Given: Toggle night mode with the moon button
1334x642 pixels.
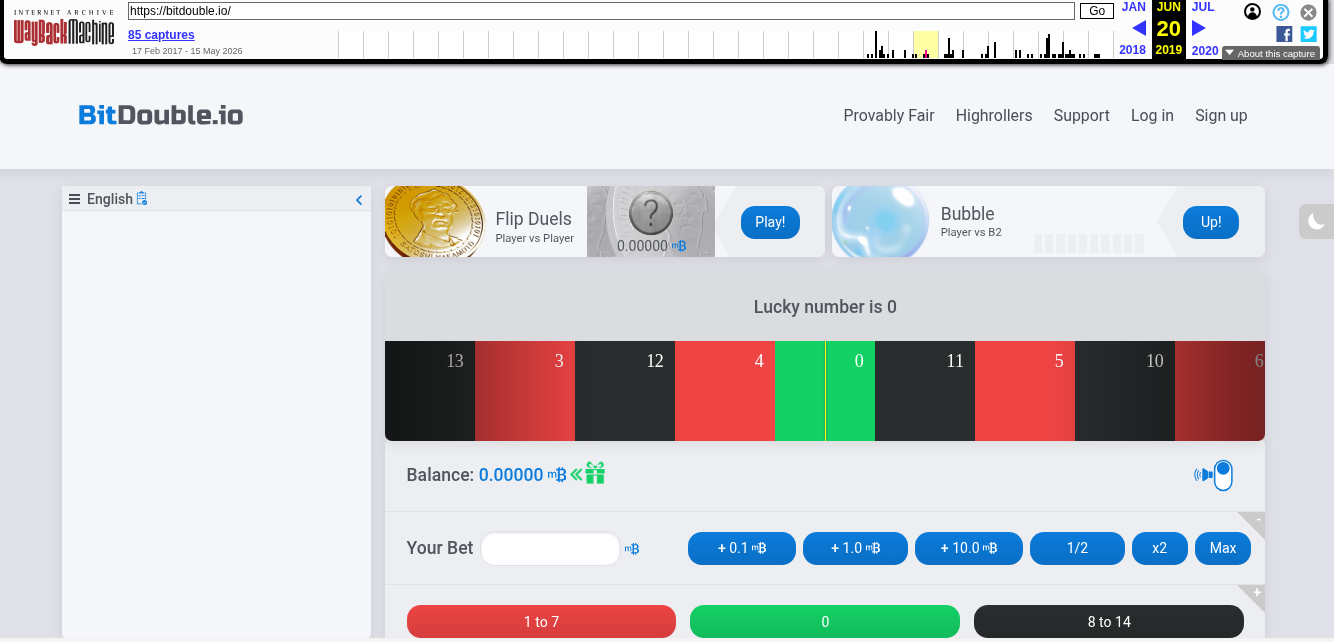Looking at the screenshot, I should pos(1316,221).
